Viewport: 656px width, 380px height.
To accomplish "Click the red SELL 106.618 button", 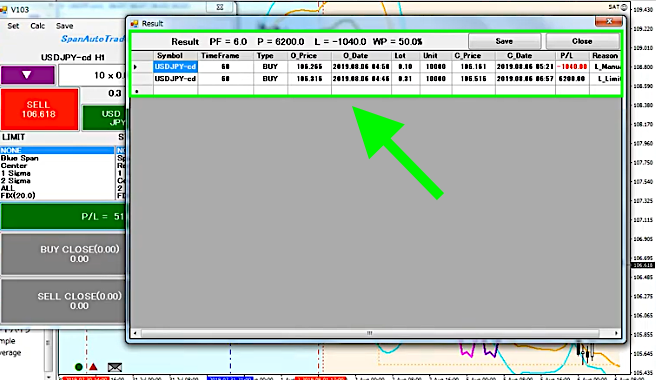I will (x=39, y=109).
